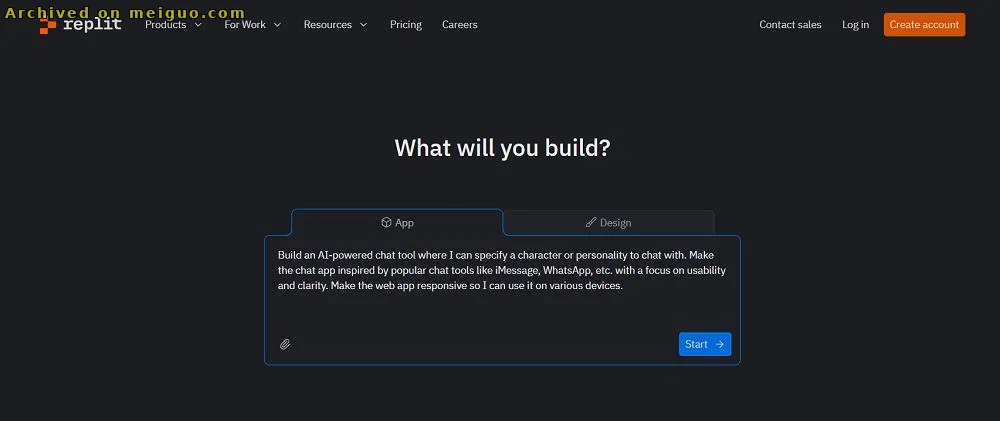This screenshot has width=1000, height=421.
Task: Open the Careers link
Action: pos(460,25)
